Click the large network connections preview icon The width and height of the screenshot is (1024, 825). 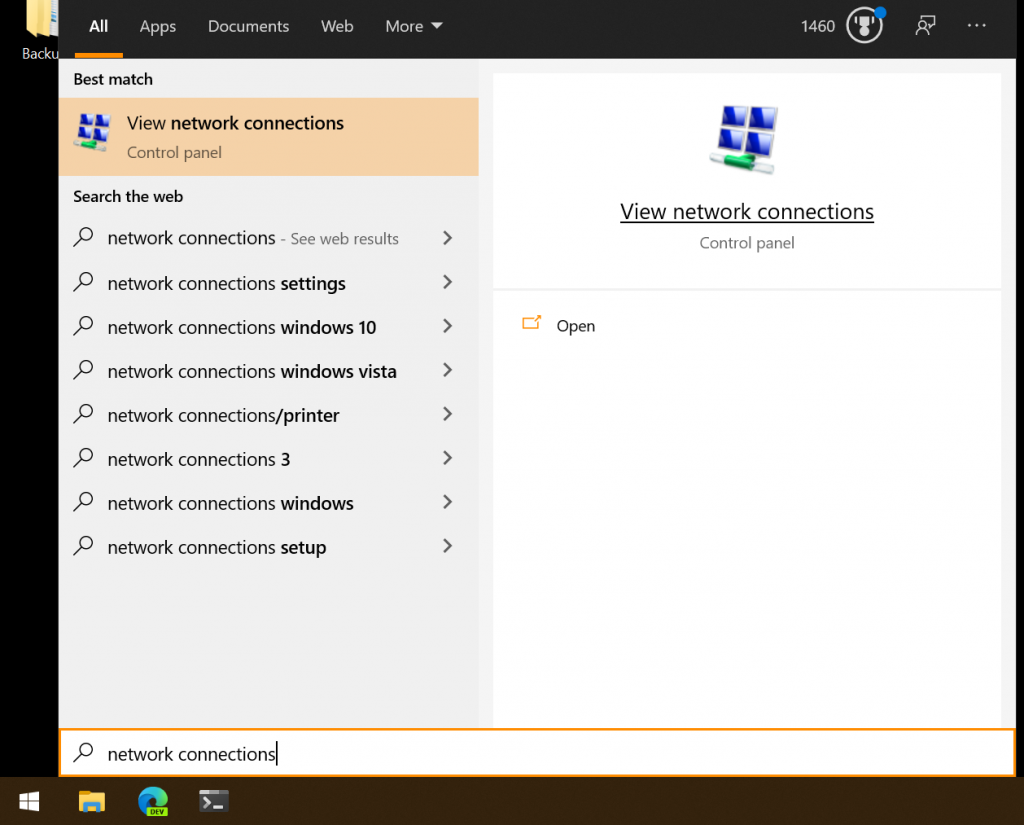pyautogui.click(x=744, y=139)
